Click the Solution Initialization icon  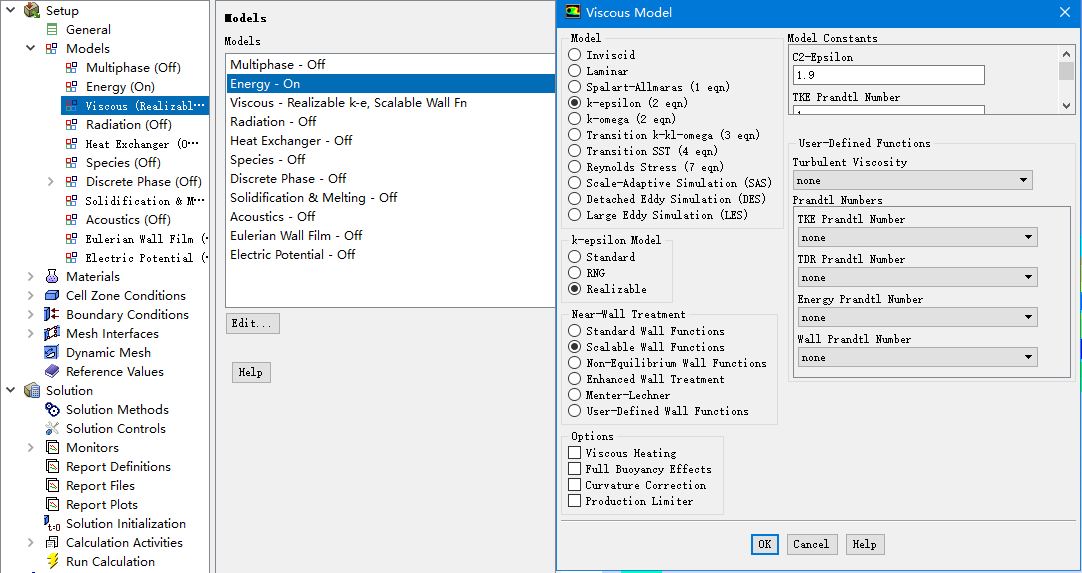[x=52, y=524]
